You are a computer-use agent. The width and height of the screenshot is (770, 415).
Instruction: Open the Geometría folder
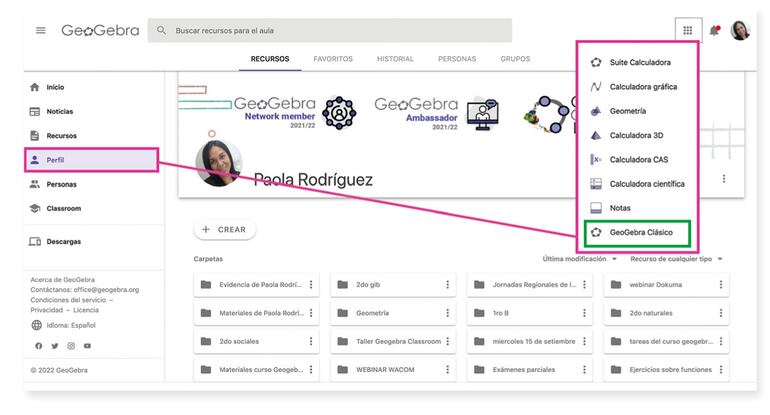pos(393,313)
